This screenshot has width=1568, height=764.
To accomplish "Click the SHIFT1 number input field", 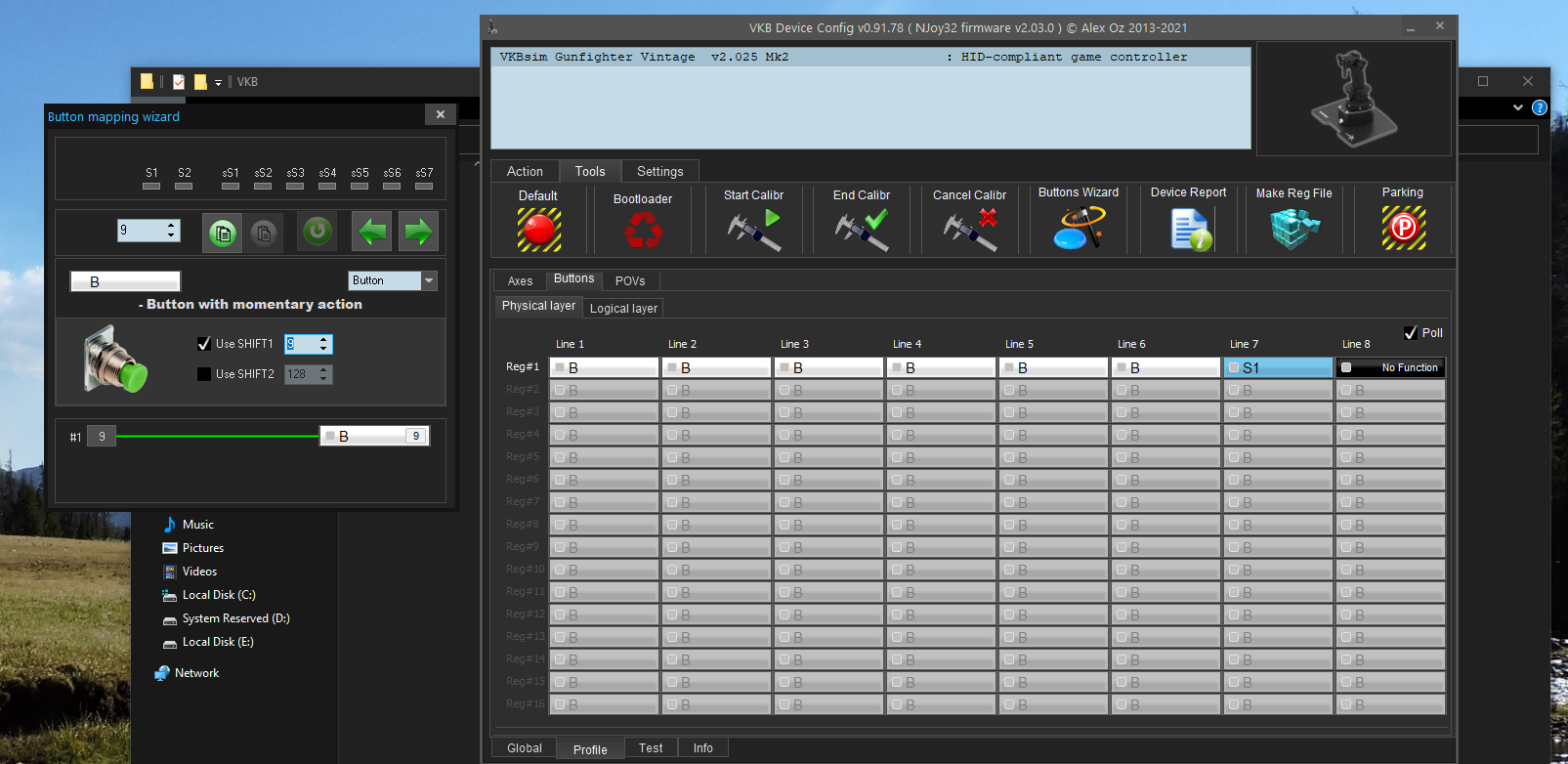I will pyautogui.click(x=301, y=344).
